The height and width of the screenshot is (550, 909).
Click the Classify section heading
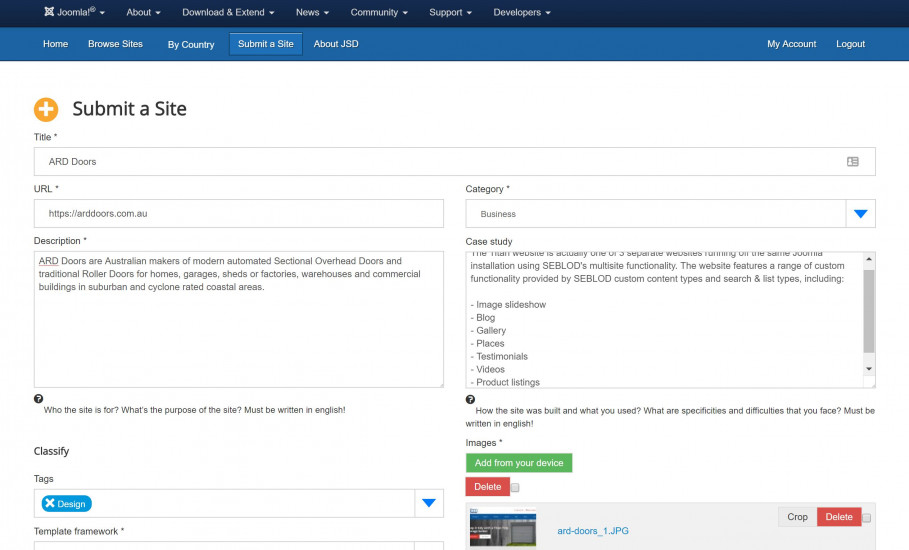point(51,451)
